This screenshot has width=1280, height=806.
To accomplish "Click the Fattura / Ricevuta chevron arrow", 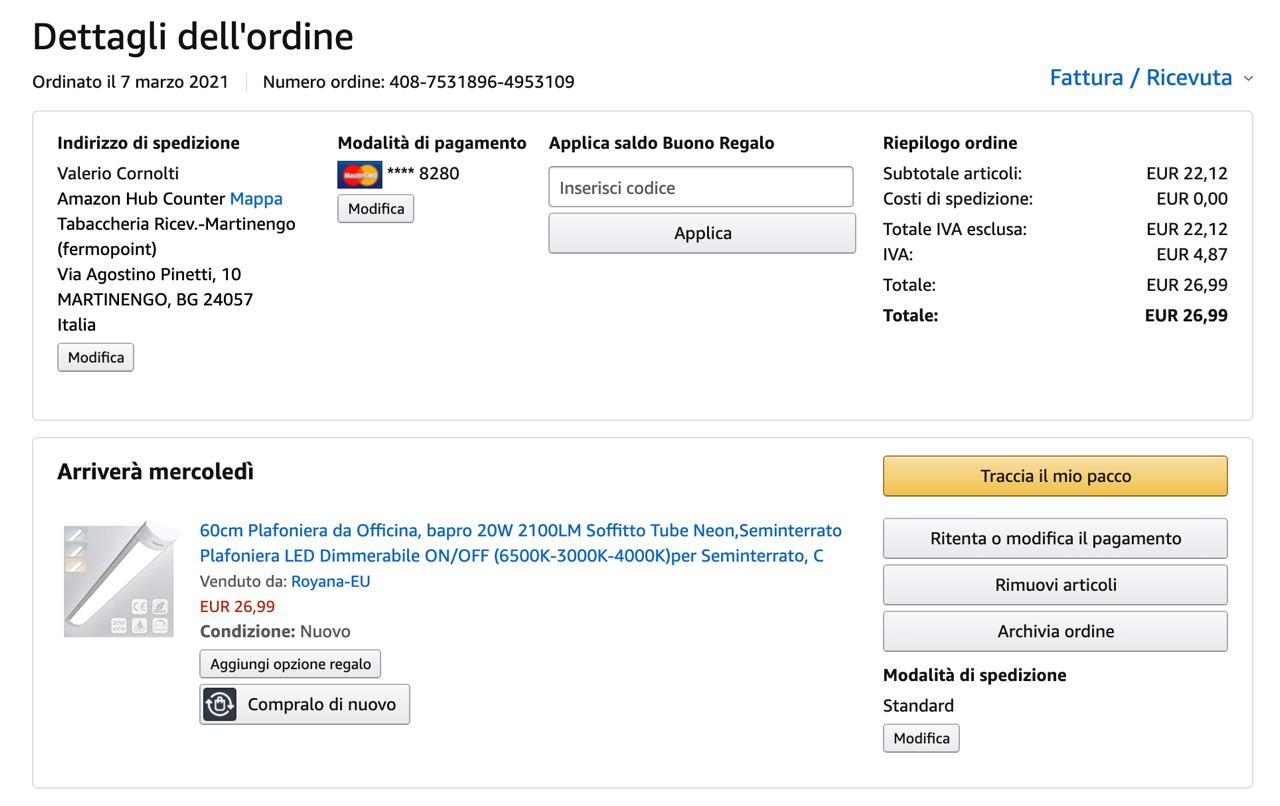I will click(x=1248, y=78).
